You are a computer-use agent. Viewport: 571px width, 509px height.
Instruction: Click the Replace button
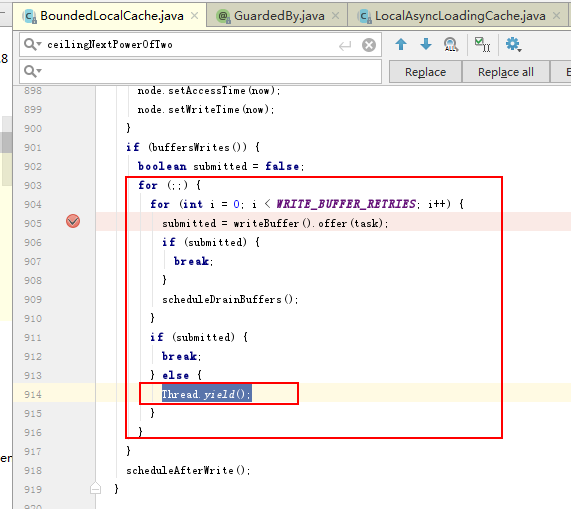coord(425,72)
